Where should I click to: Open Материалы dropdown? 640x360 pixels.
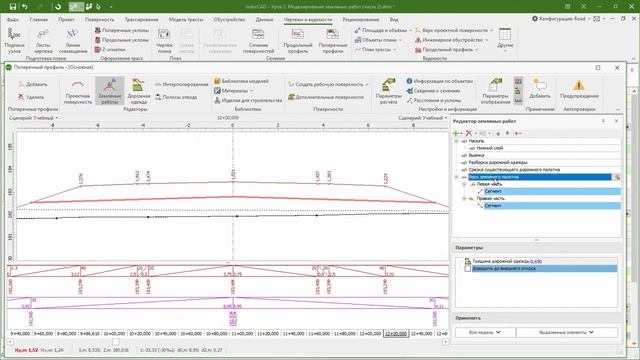click(x=234, y=91)
